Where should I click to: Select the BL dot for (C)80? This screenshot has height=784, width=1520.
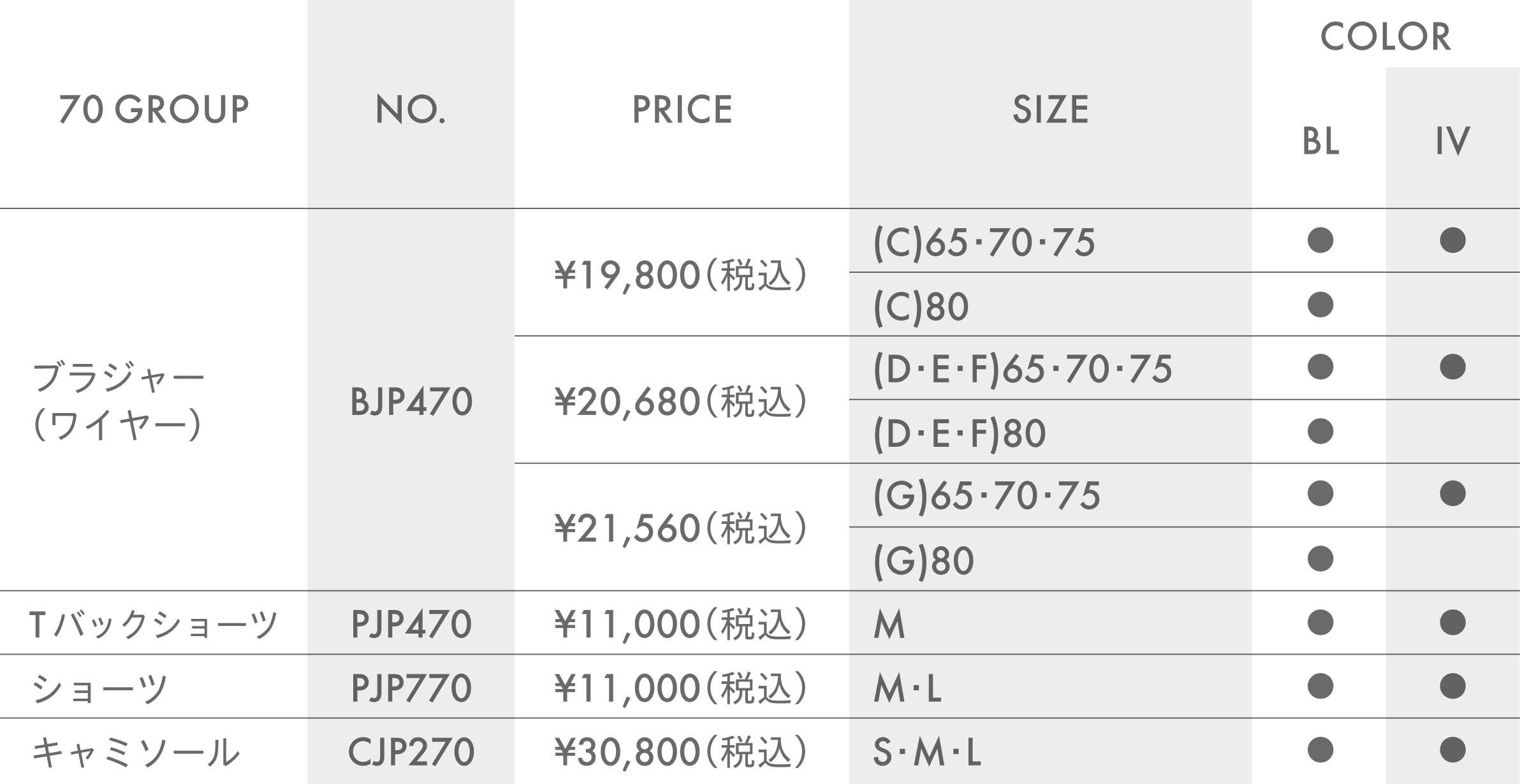point(1320,305)
